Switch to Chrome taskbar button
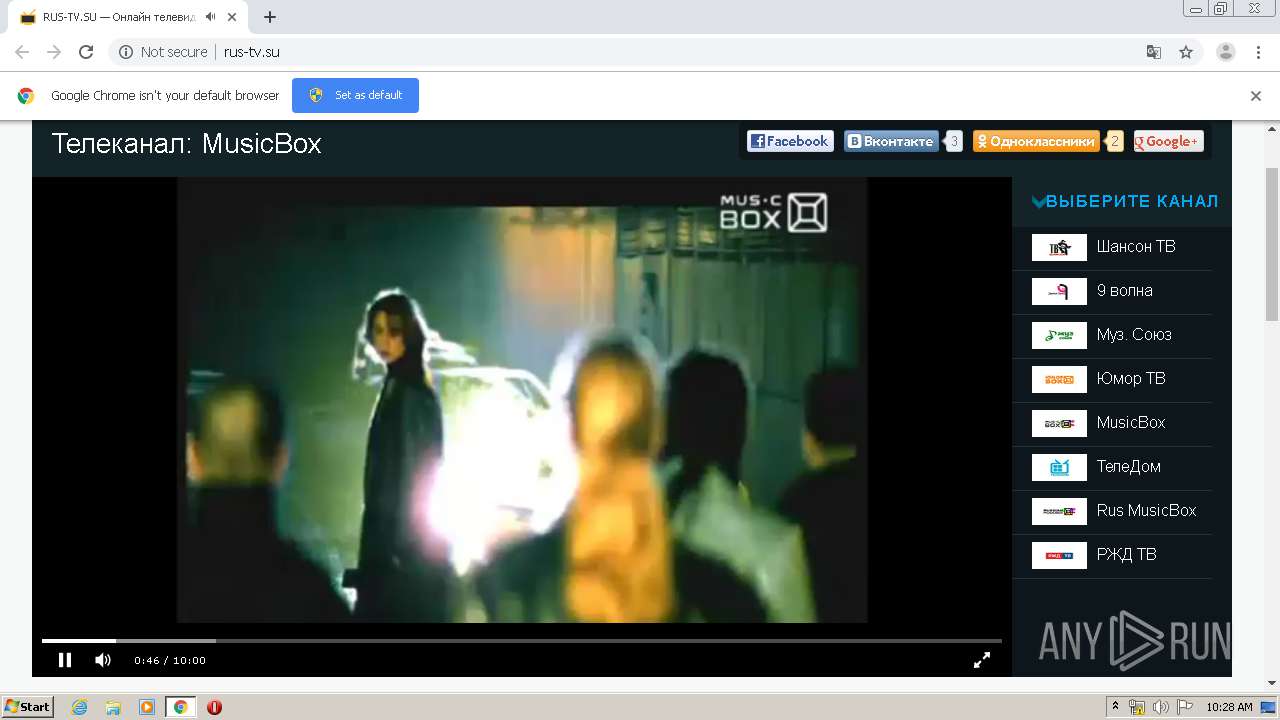Image resolution: width=1280 pixels, height=720 pixels. tap(180, 707)
